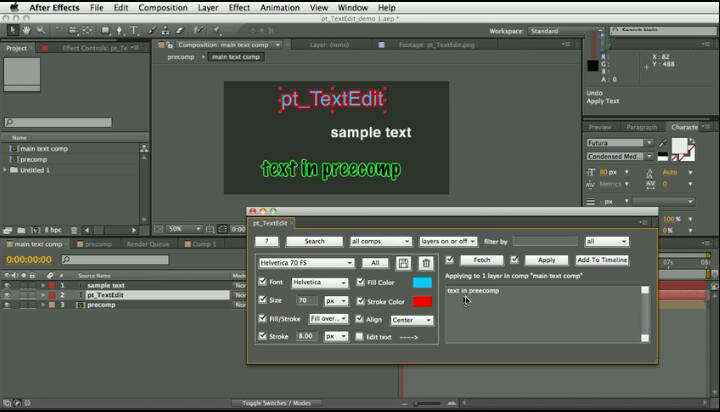Open the Effect menu
Image resolution: width=720 pixels, height=412 pixels.
[239, 7]
